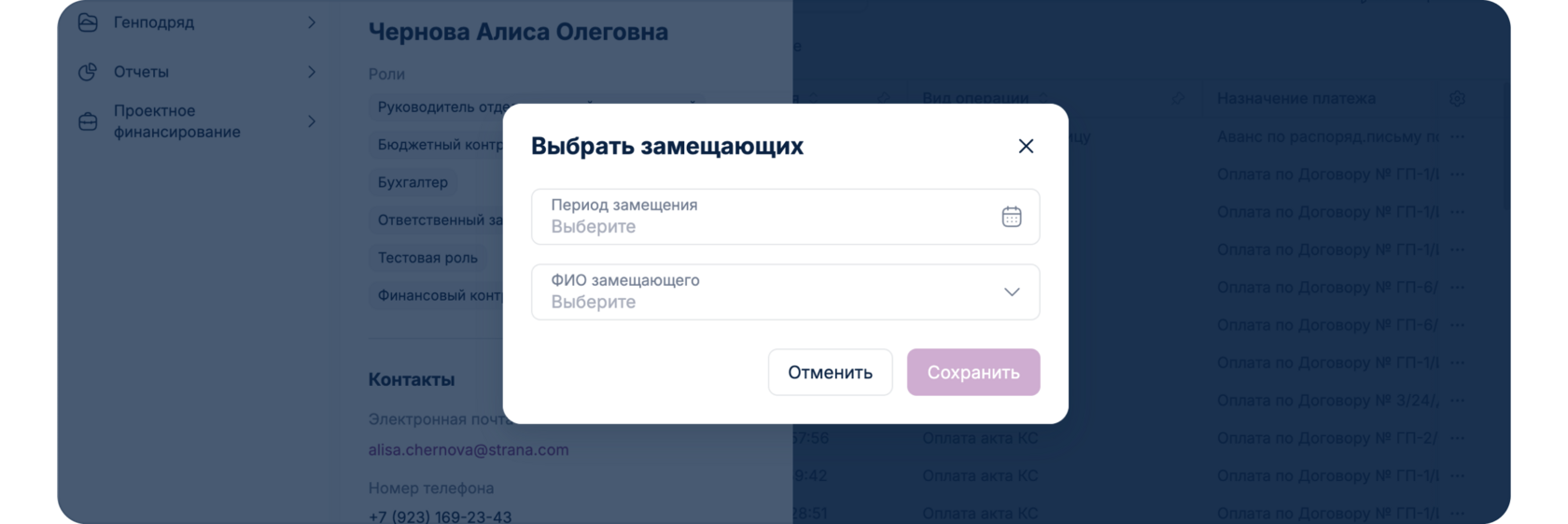Click the Проектное финансирование briefcase icon
Viewport: 1568px width, 524px height.
(88, 121)
